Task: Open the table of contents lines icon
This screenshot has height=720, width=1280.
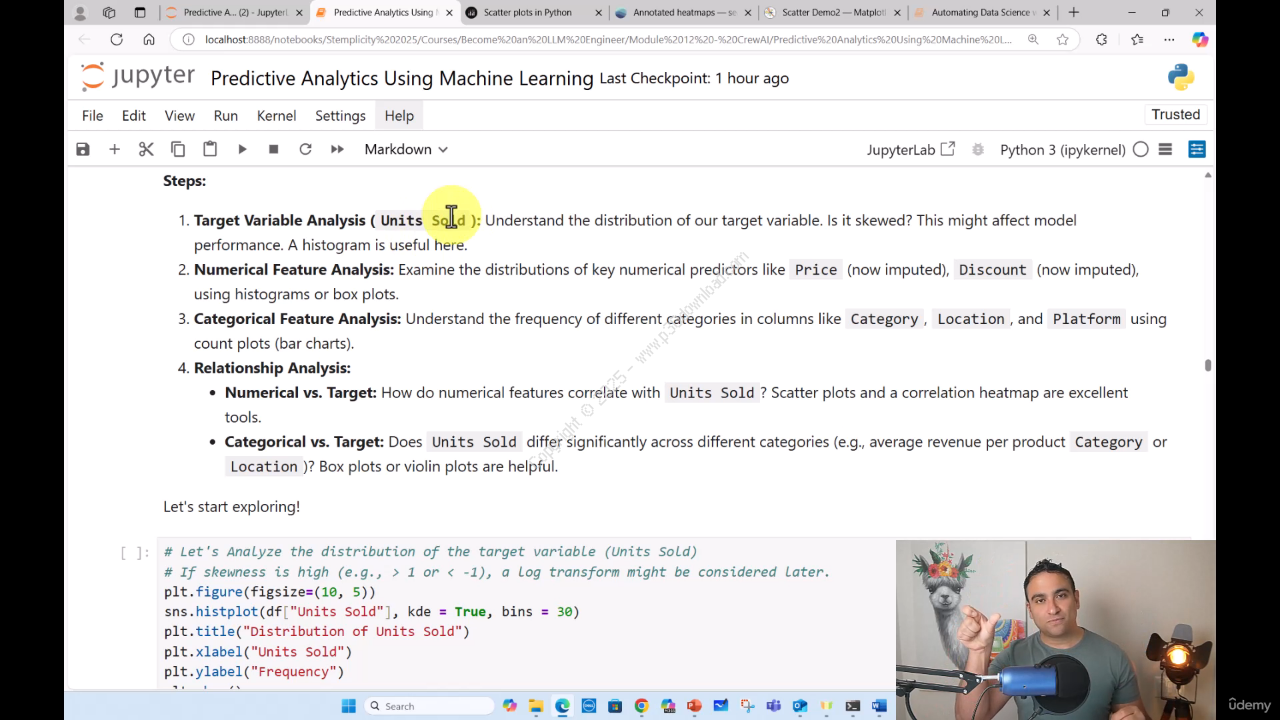Action: pyautogui.click(x=1165, y=149)
